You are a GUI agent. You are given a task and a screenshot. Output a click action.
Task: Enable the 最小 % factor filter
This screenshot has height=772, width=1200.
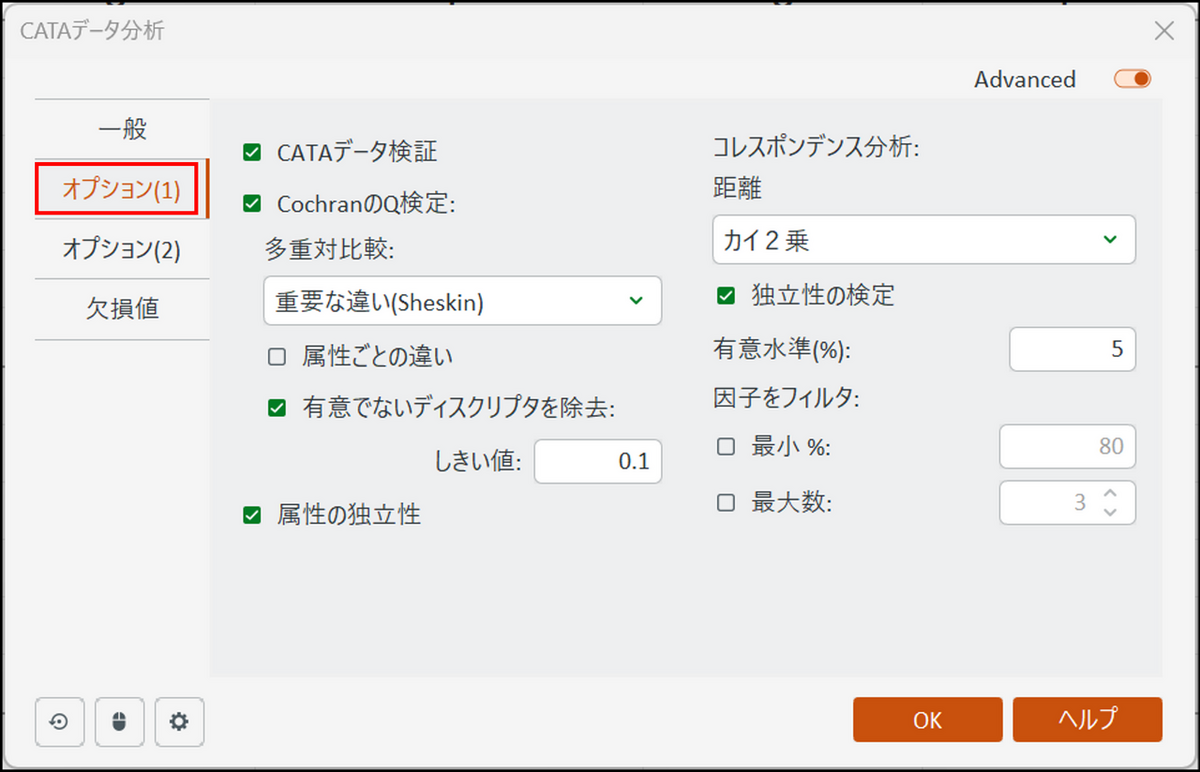point(726,447)
